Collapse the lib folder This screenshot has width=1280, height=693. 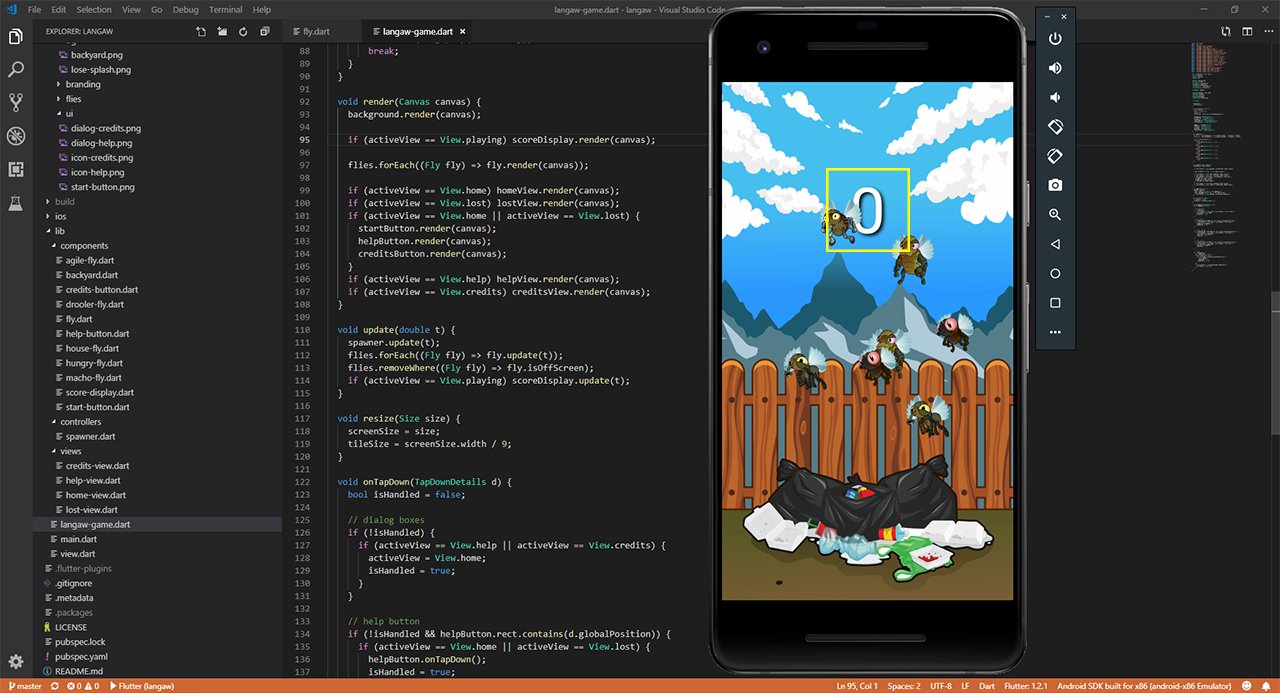pos(60,231)
